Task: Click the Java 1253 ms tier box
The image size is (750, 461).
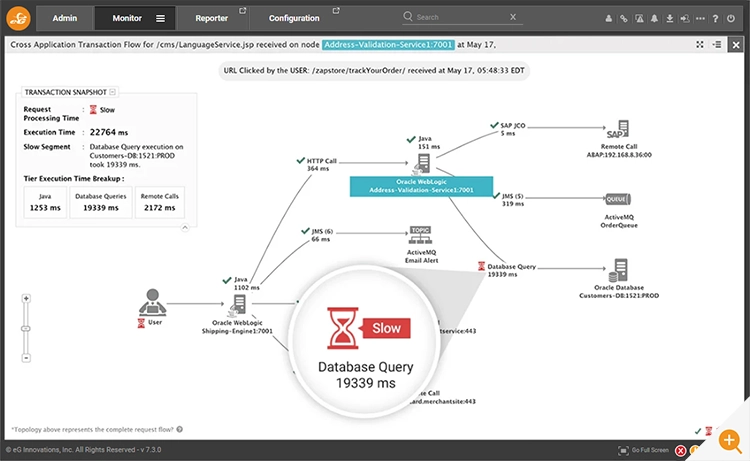Action: click(x=45, y=202)
